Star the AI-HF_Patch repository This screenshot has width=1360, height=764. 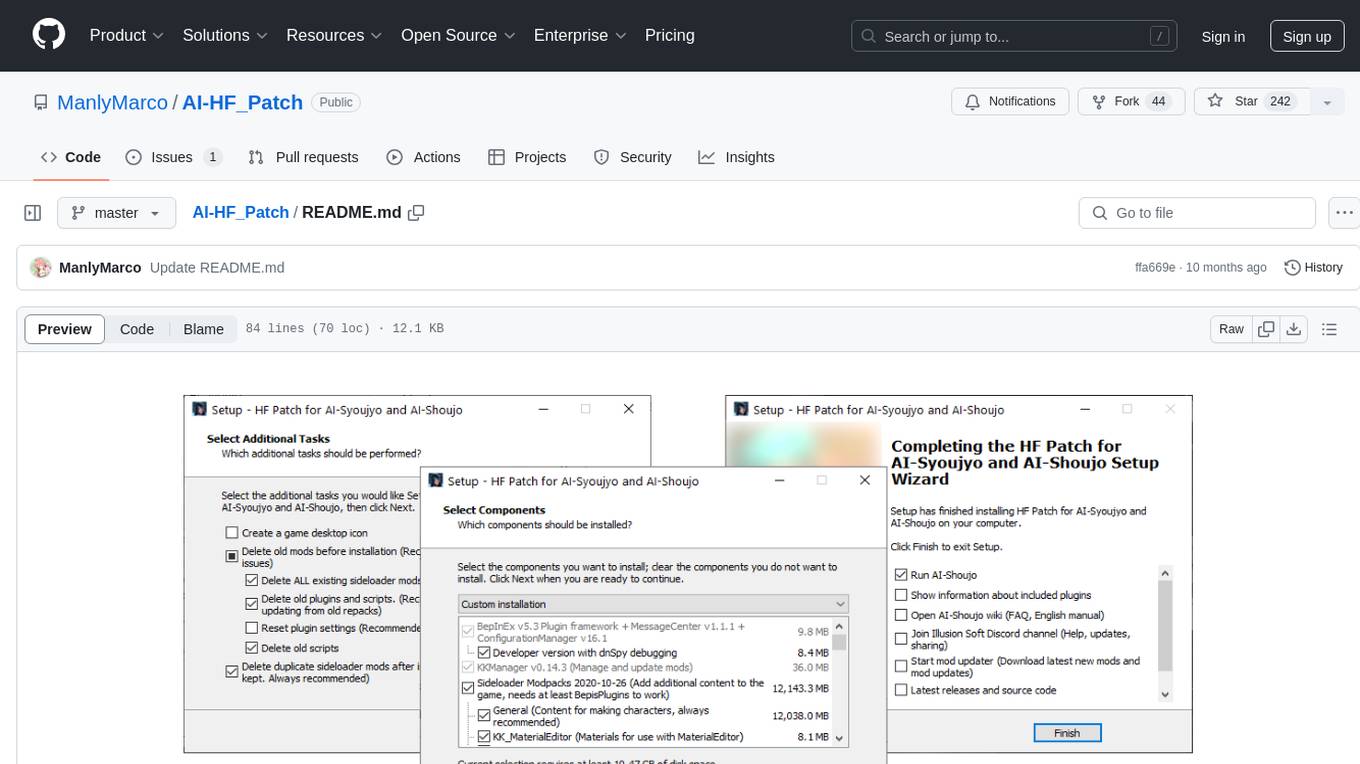(x=1251, y=102)
